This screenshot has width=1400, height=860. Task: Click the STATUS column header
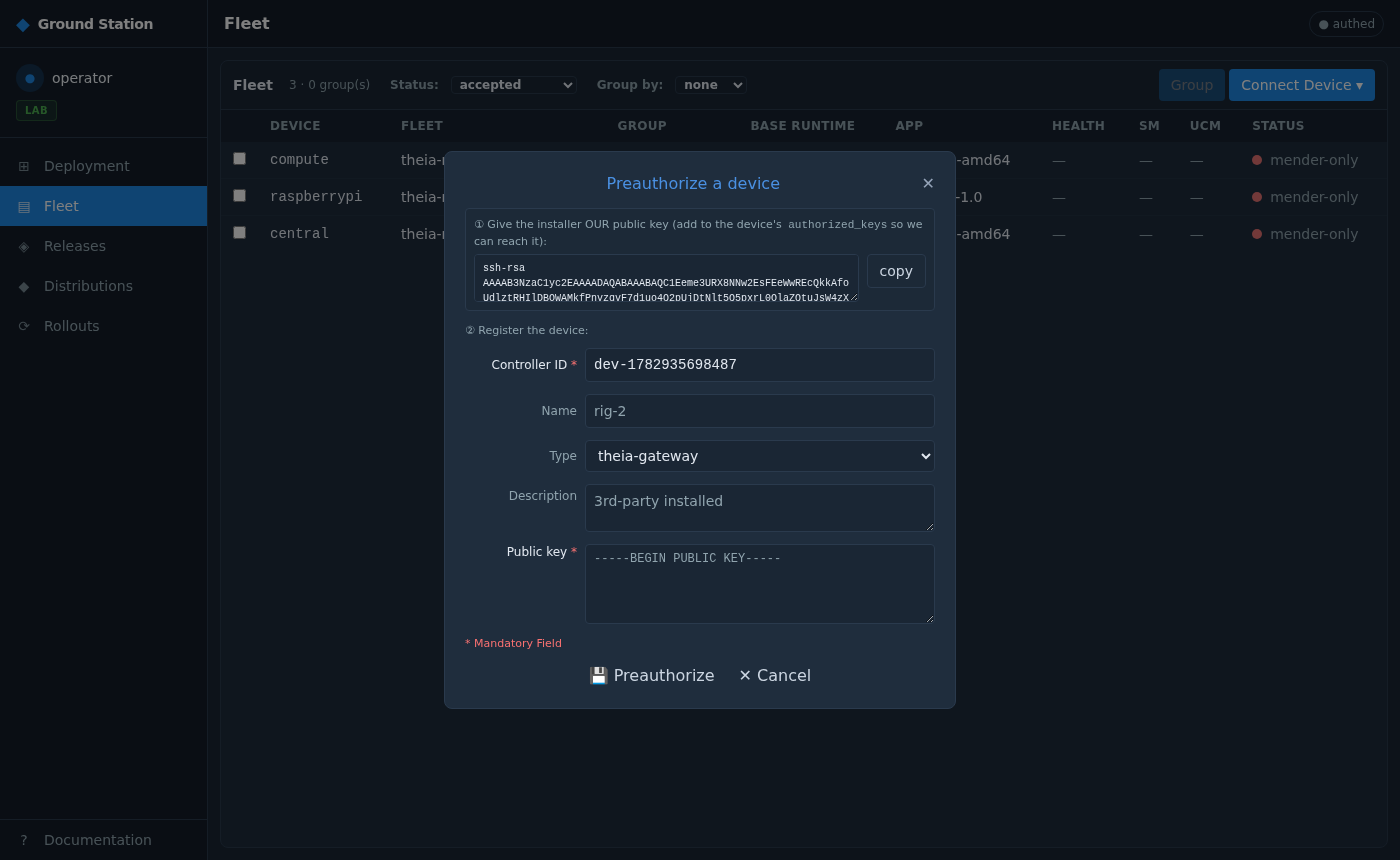click(x=1278, y=126)
